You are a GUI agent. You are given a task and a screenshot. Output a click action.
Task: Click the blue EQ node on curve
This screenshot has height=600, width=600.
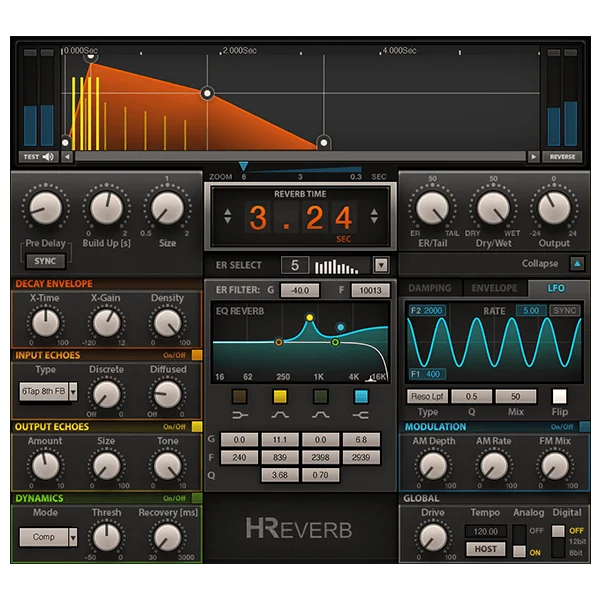(340, 327)
